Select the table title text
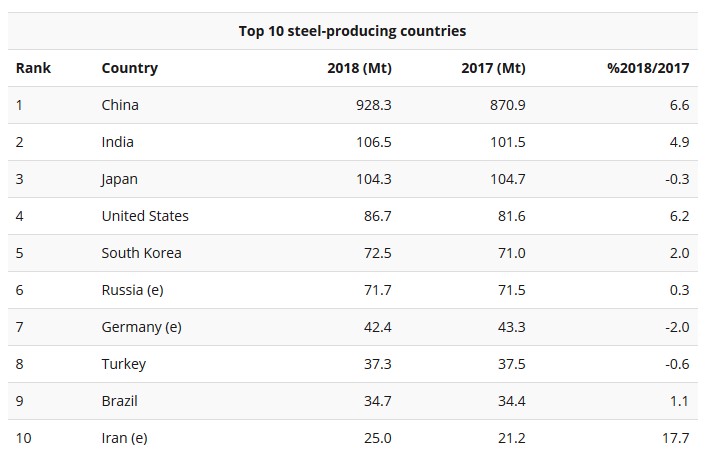Image resolution: width=709 pixels, height=468 pixels. (x=352, y=31)
